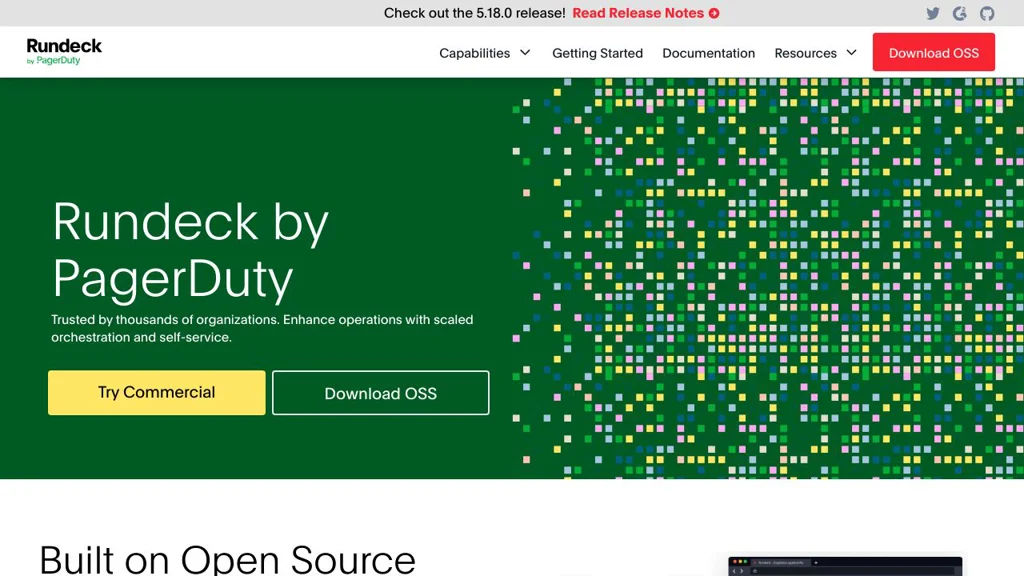Open the Capabilities menu item
This screenshot has width=1024, height=576.
click(474, 53)
